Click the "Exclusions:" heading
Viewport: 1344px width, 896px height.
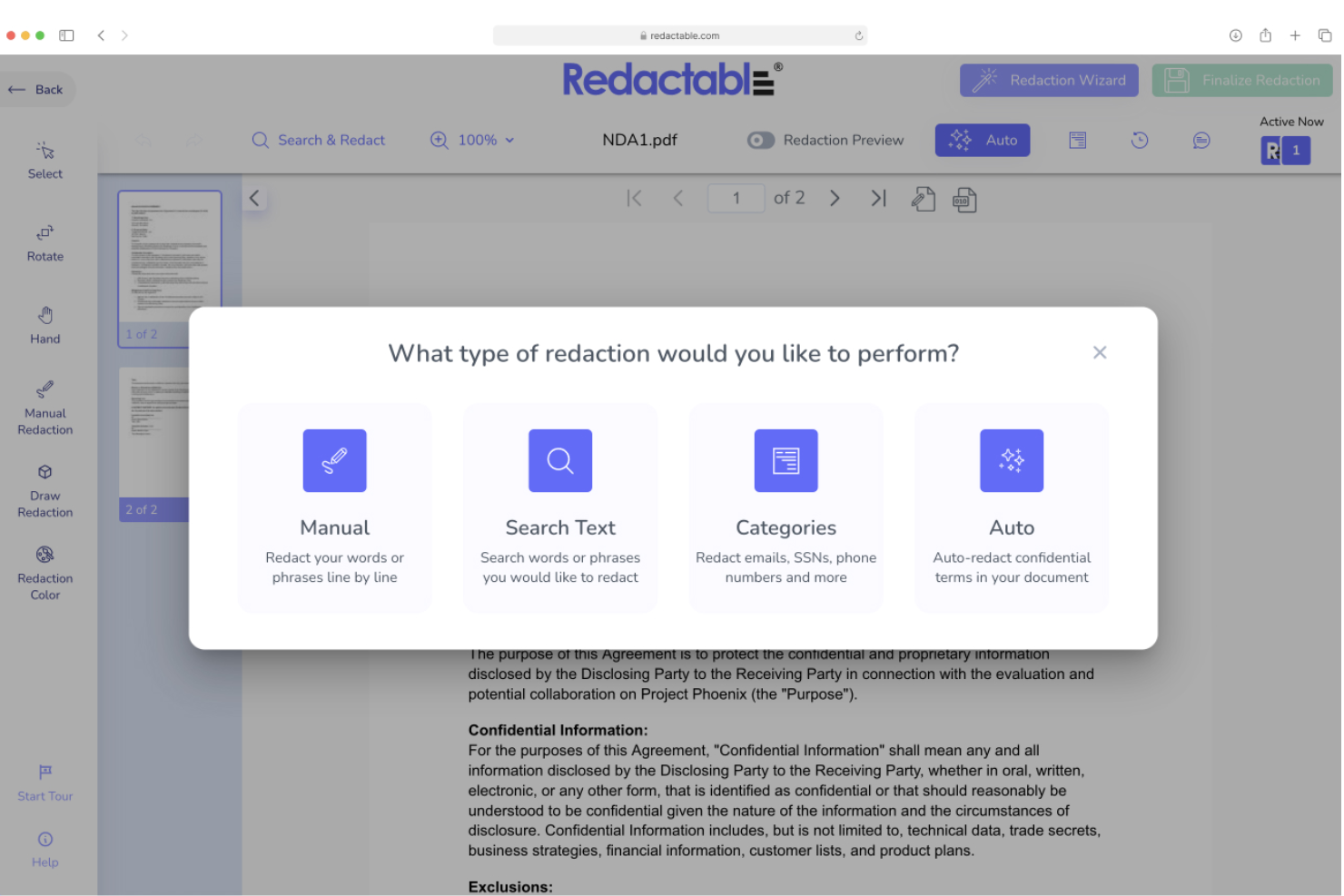click(x=510, y=887)
